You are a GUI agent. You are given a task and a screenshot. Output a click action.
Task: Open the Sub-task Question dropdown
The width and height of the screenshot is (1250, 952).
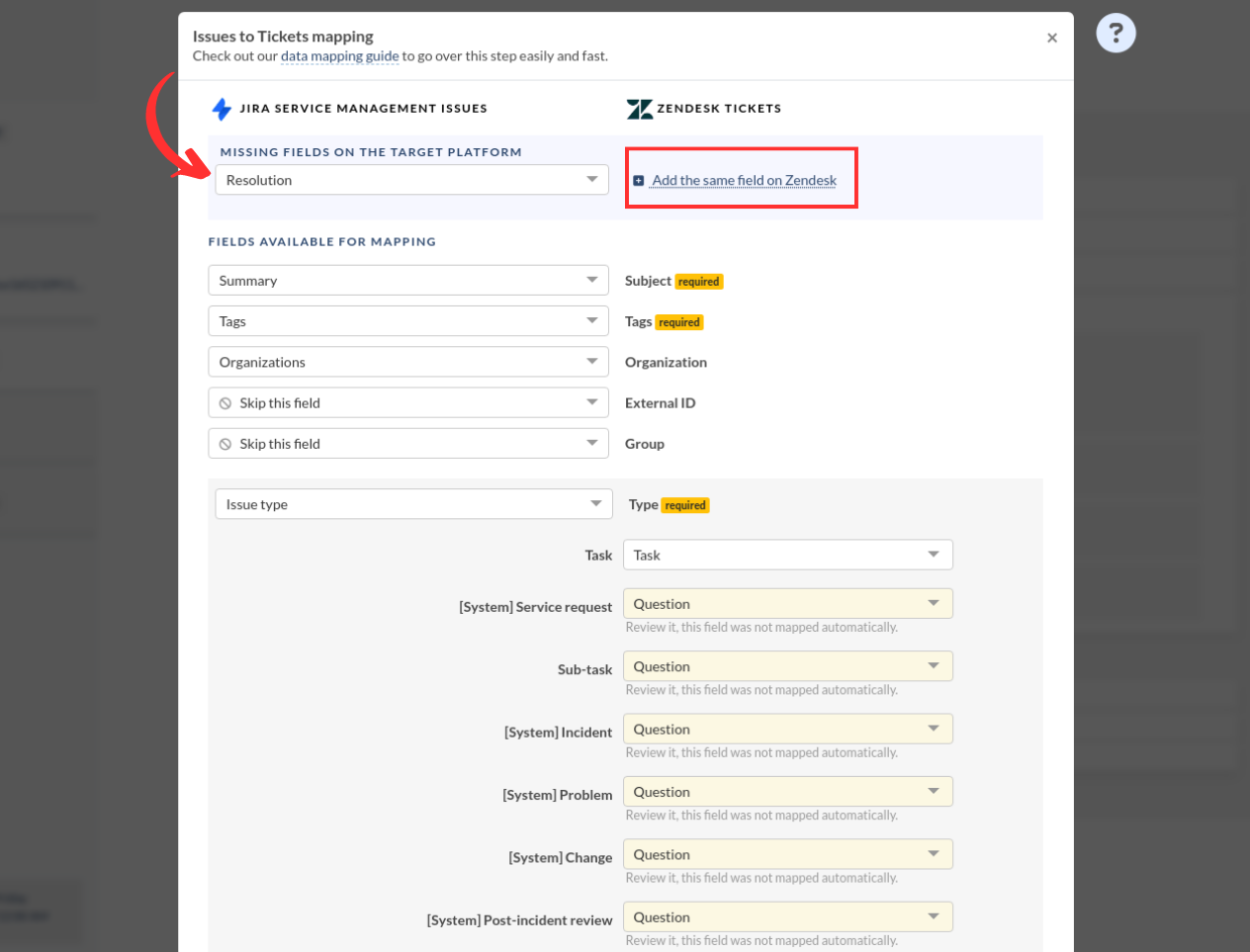point(788,666)
